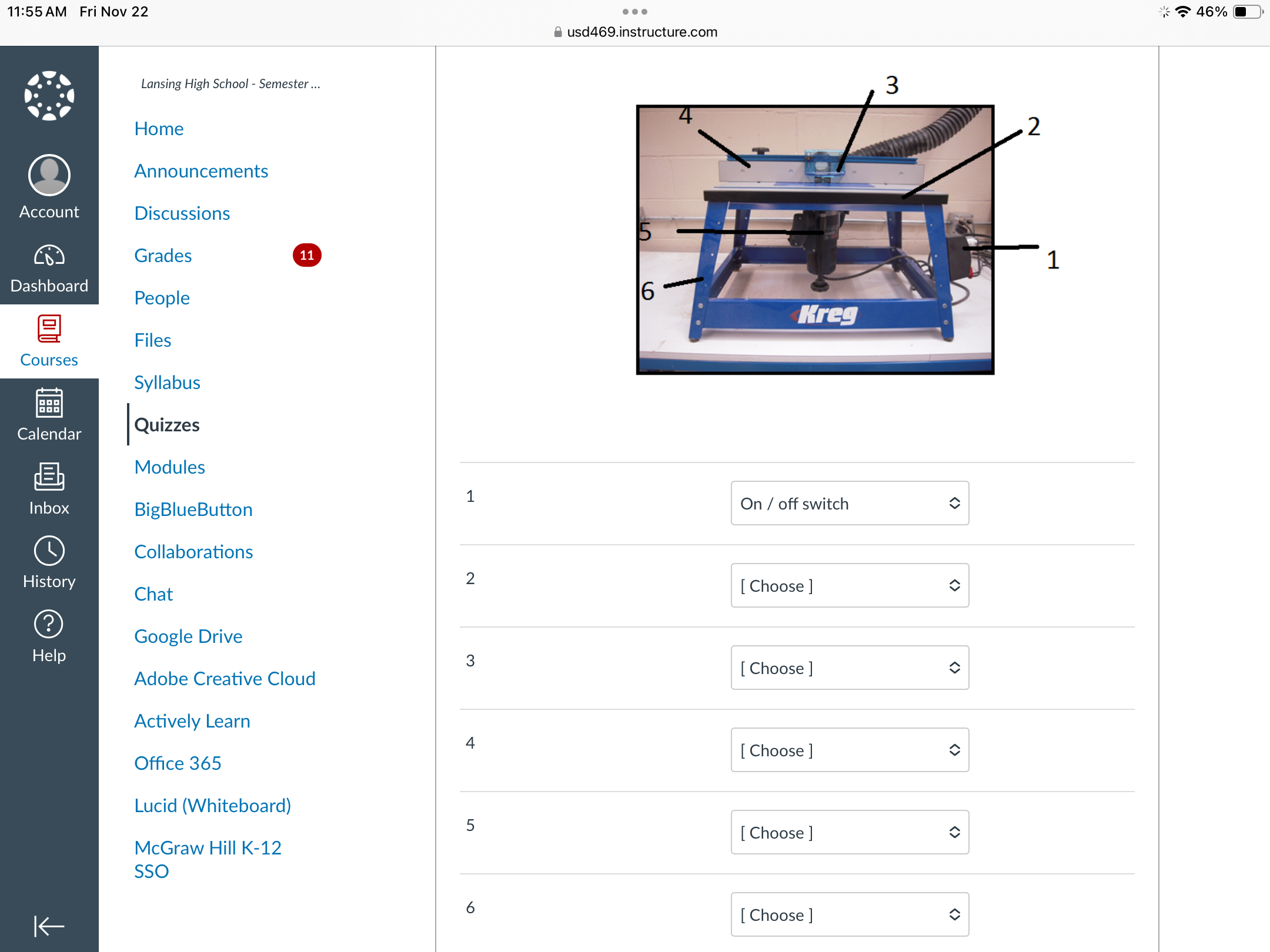The width and height of the screenshot is (1270, 952).
Task: Open the dropdown for question 3
Action: point(848,668)
